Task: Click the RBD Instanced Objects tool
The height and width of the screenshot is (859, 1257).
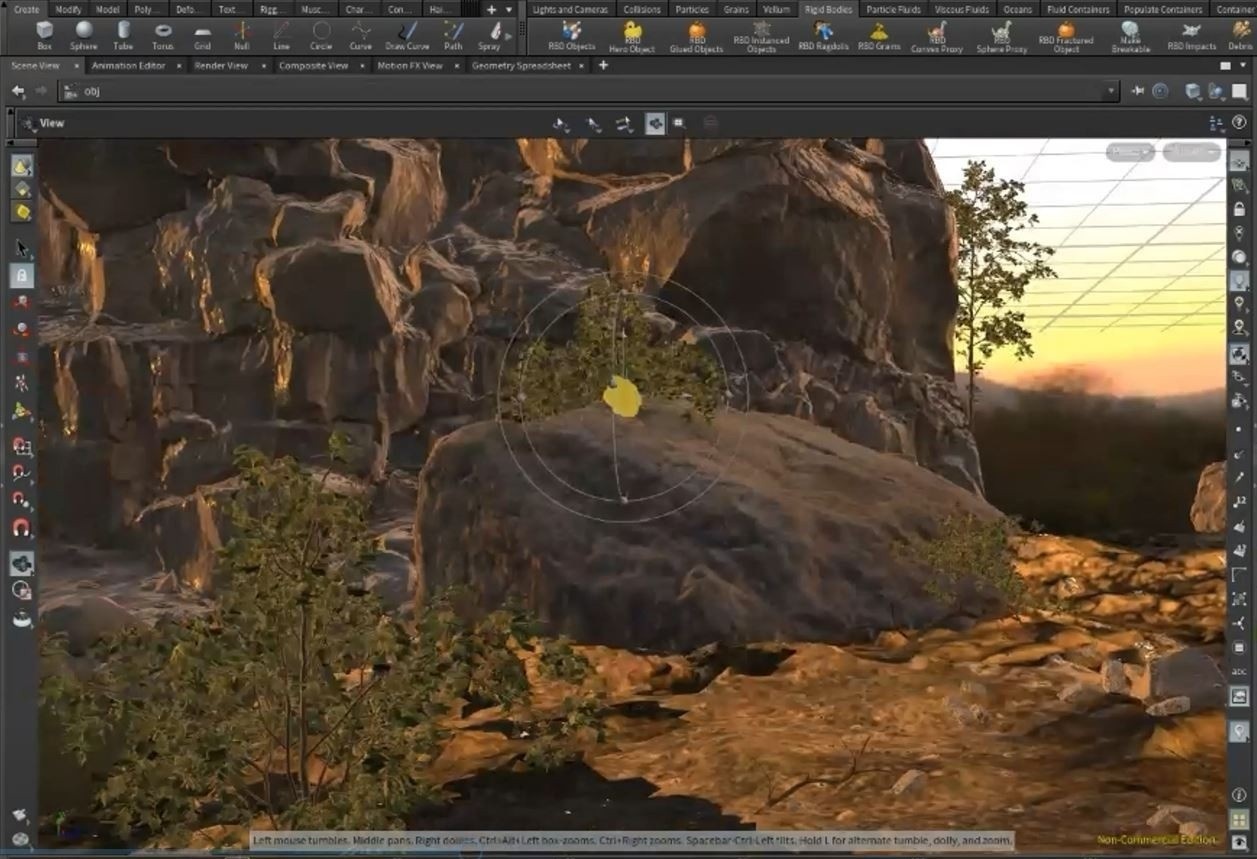Action: (x=762, y=36)
